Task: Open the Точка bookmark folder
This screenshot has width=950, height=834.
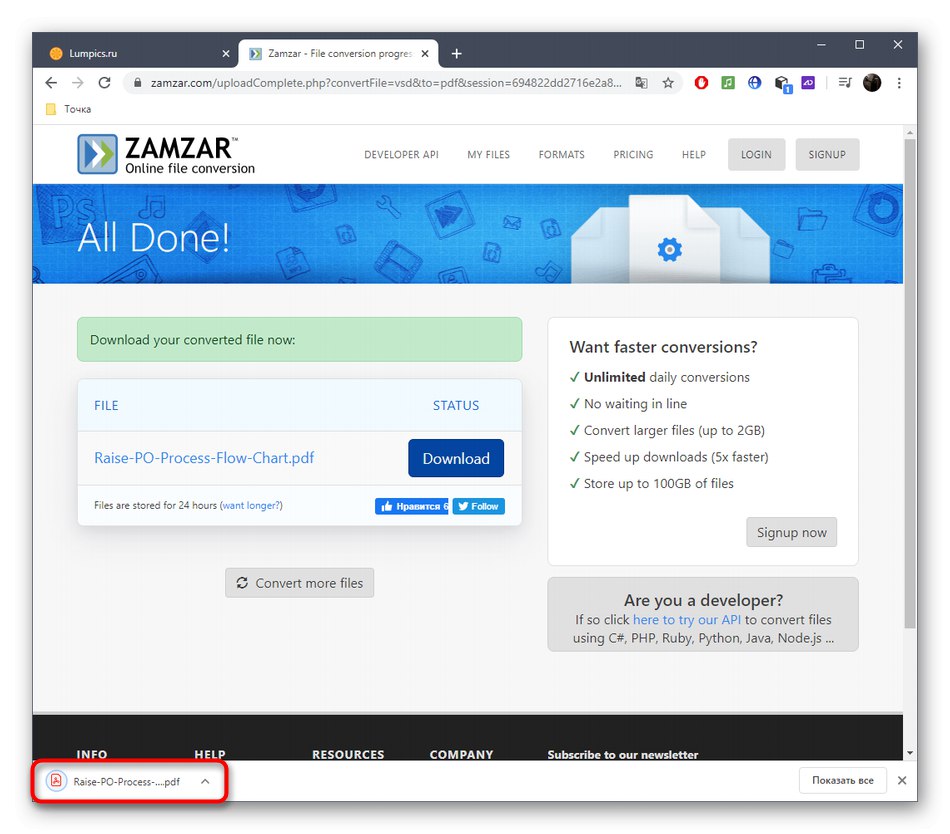Action: coord(68,109)
